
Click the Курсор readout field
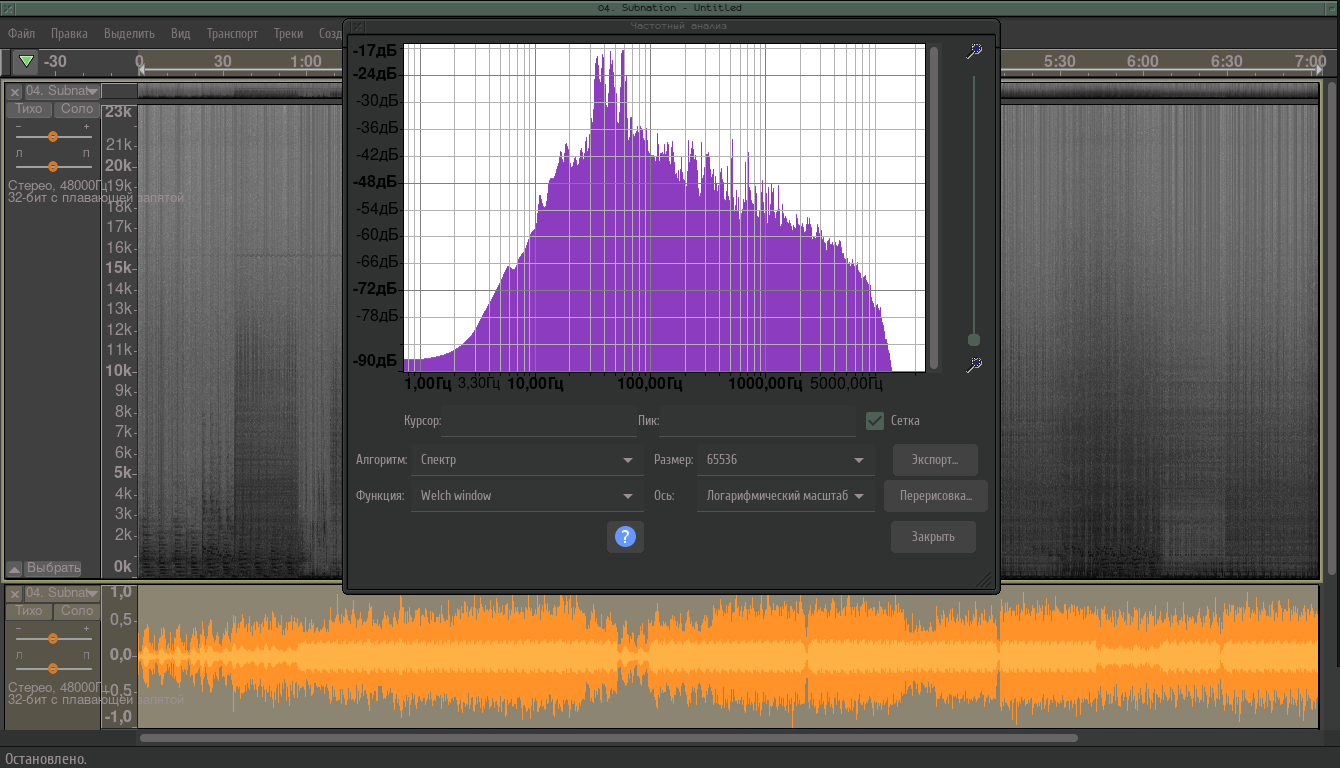[539, 421]
